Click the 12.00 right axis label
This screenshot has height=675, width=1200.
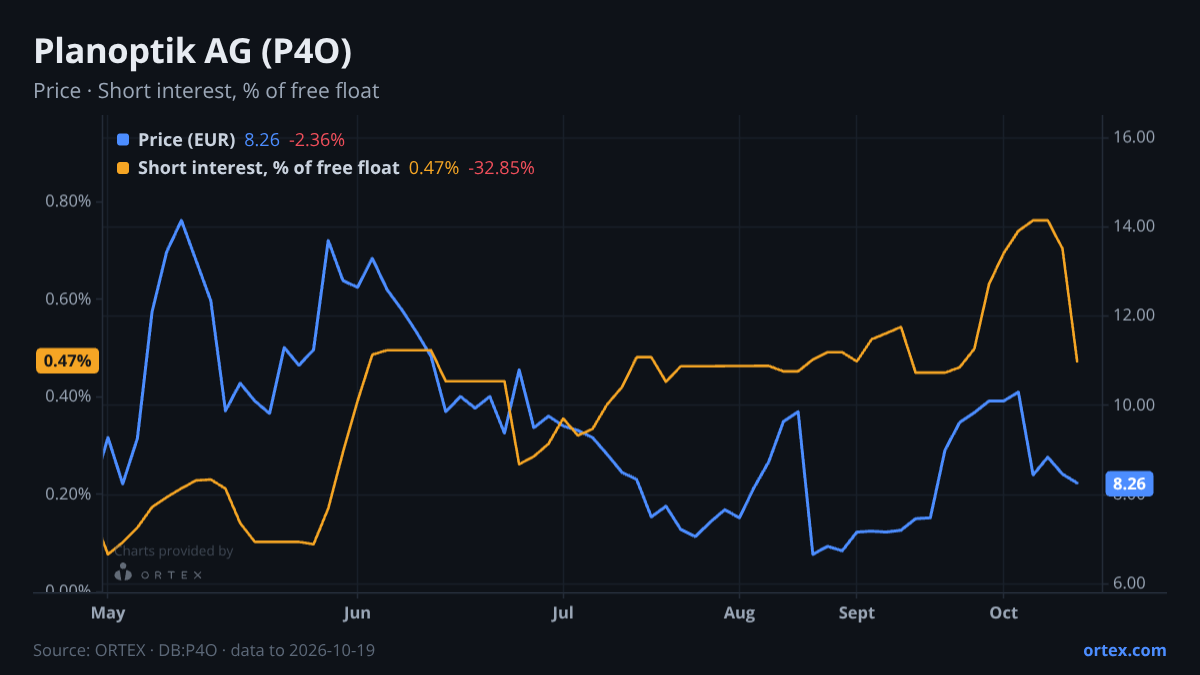pyautogui.click(x=1134, y=315)
